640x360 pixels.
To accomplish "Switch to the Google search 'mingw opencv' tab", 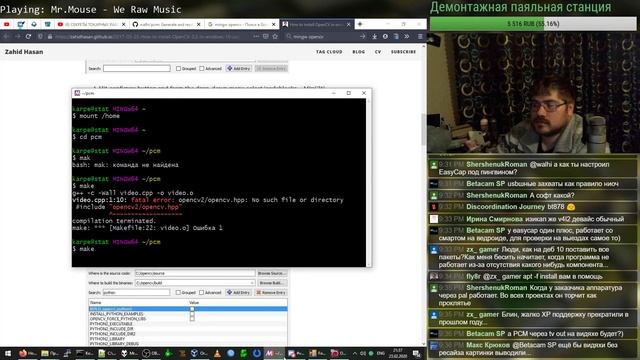I will pyautogui.click(x=241, y=24).
